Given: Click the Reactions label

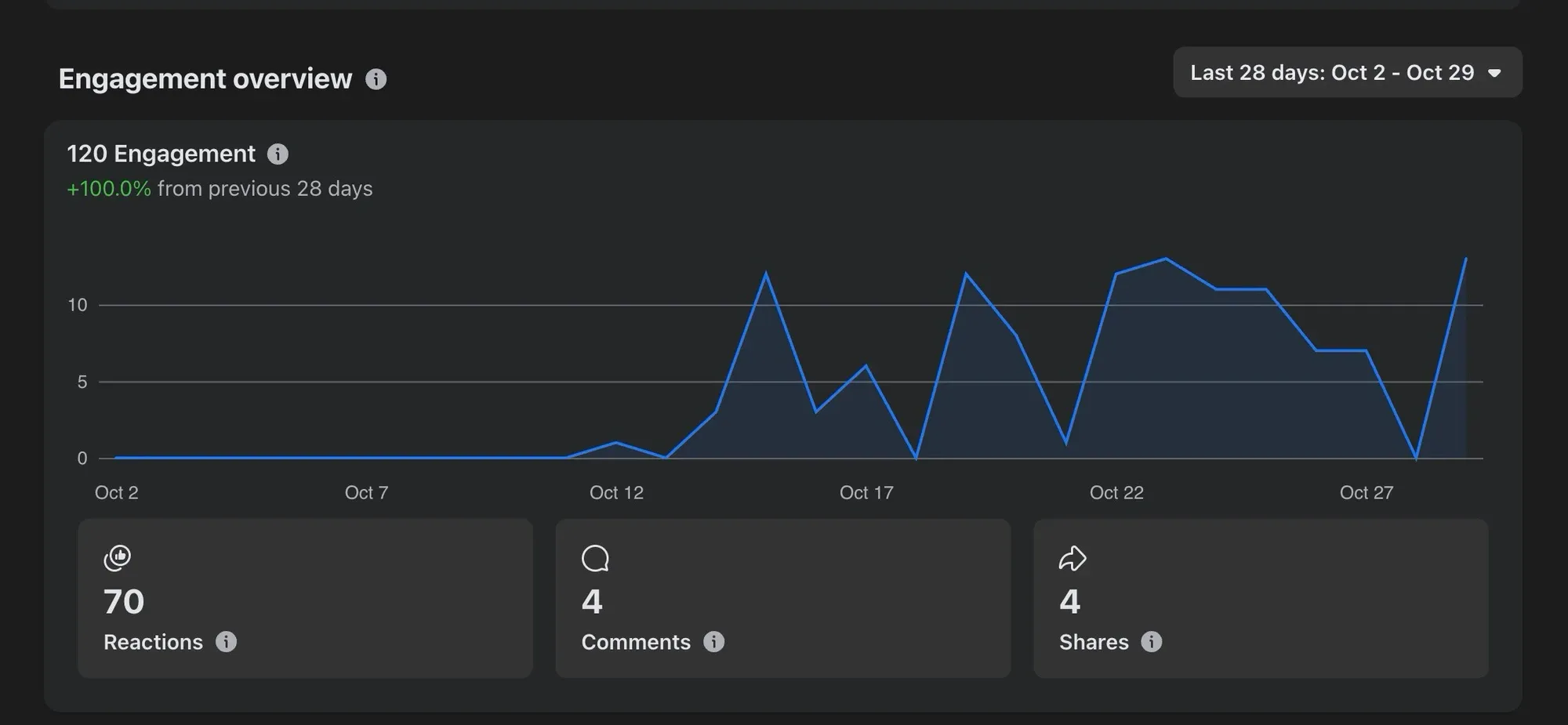Looking at the screenshot, I should (153, 642).
